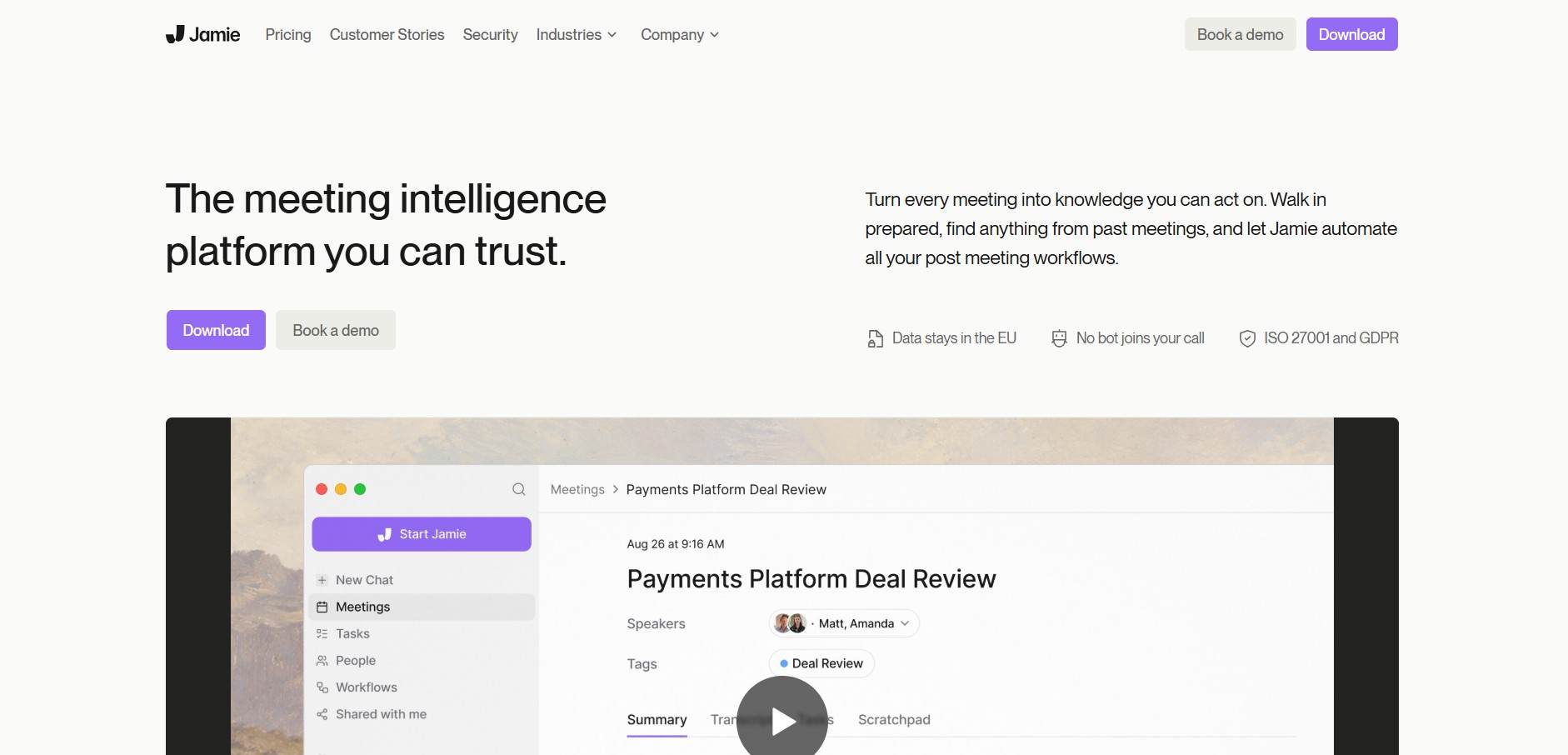Click "Data stays in the EU" text
Screen dimensions: 1568x755
[954, 338]
